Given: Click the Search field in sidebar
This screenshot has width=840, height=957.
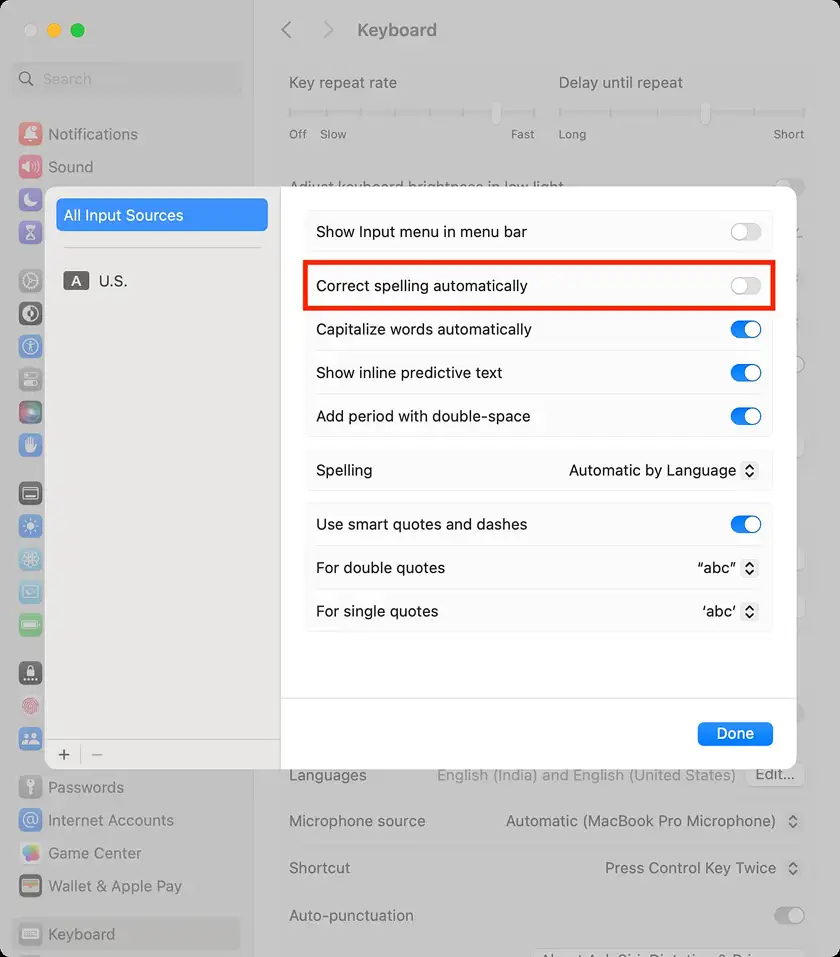Looking at the screenshot, I should point(128,79).
